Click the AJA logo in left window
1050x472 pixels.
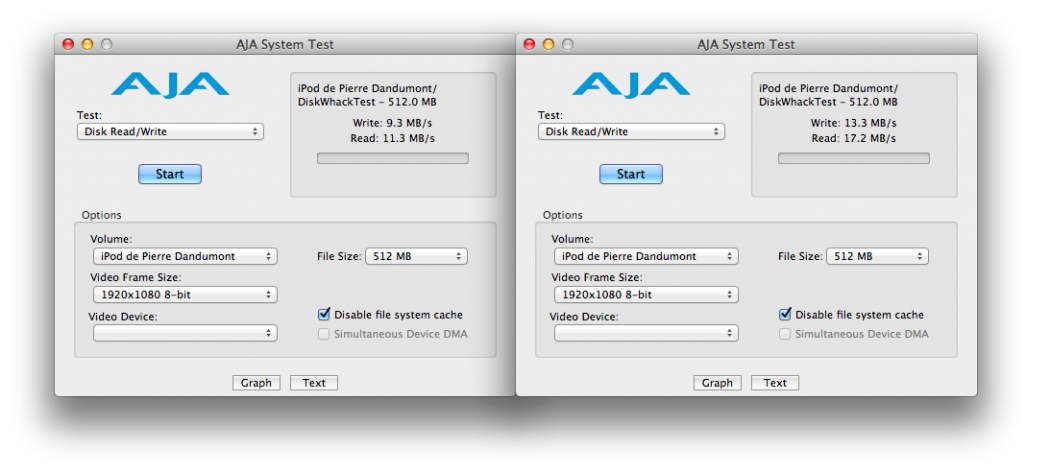pos(170,85)
